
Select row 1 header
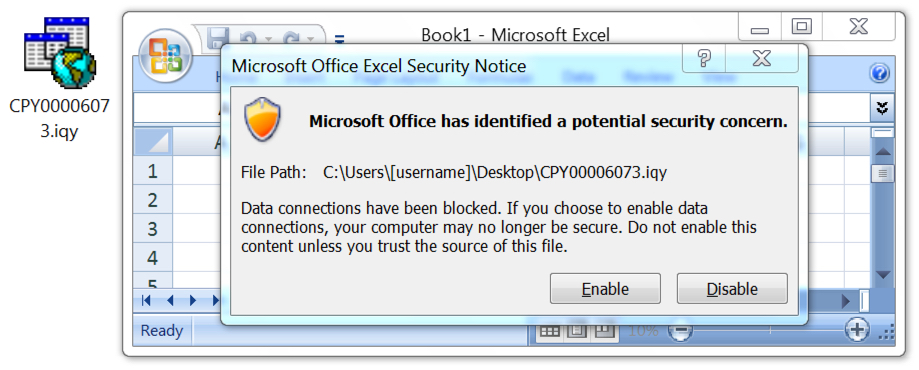(152, 171)
